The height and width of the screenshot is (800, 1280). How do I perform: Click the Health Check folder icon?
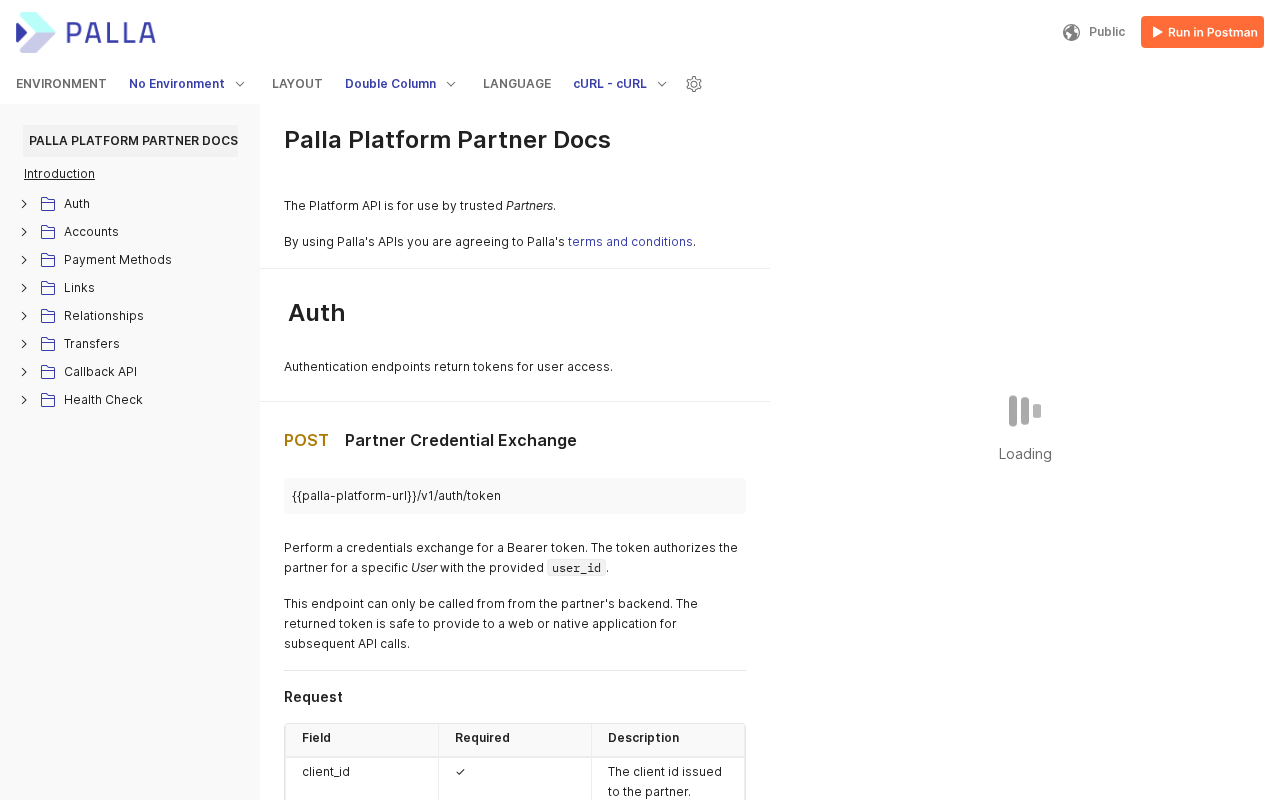point(48,400)
